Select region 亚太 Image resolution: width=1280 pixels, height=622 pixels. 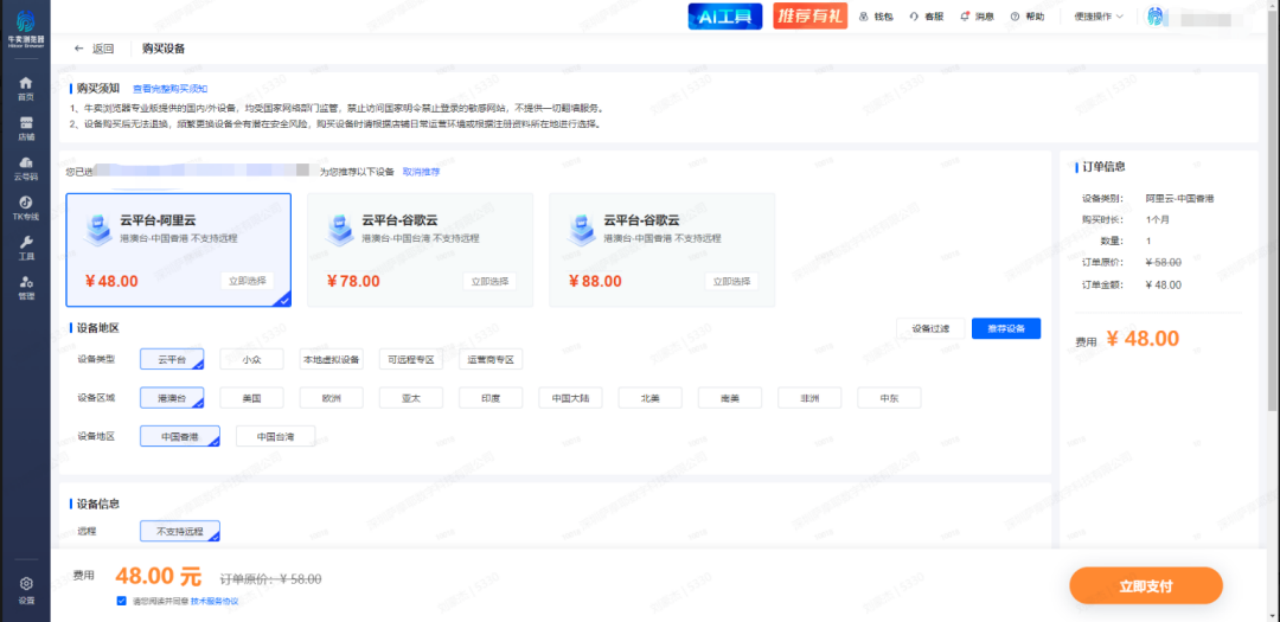(411, 398)
